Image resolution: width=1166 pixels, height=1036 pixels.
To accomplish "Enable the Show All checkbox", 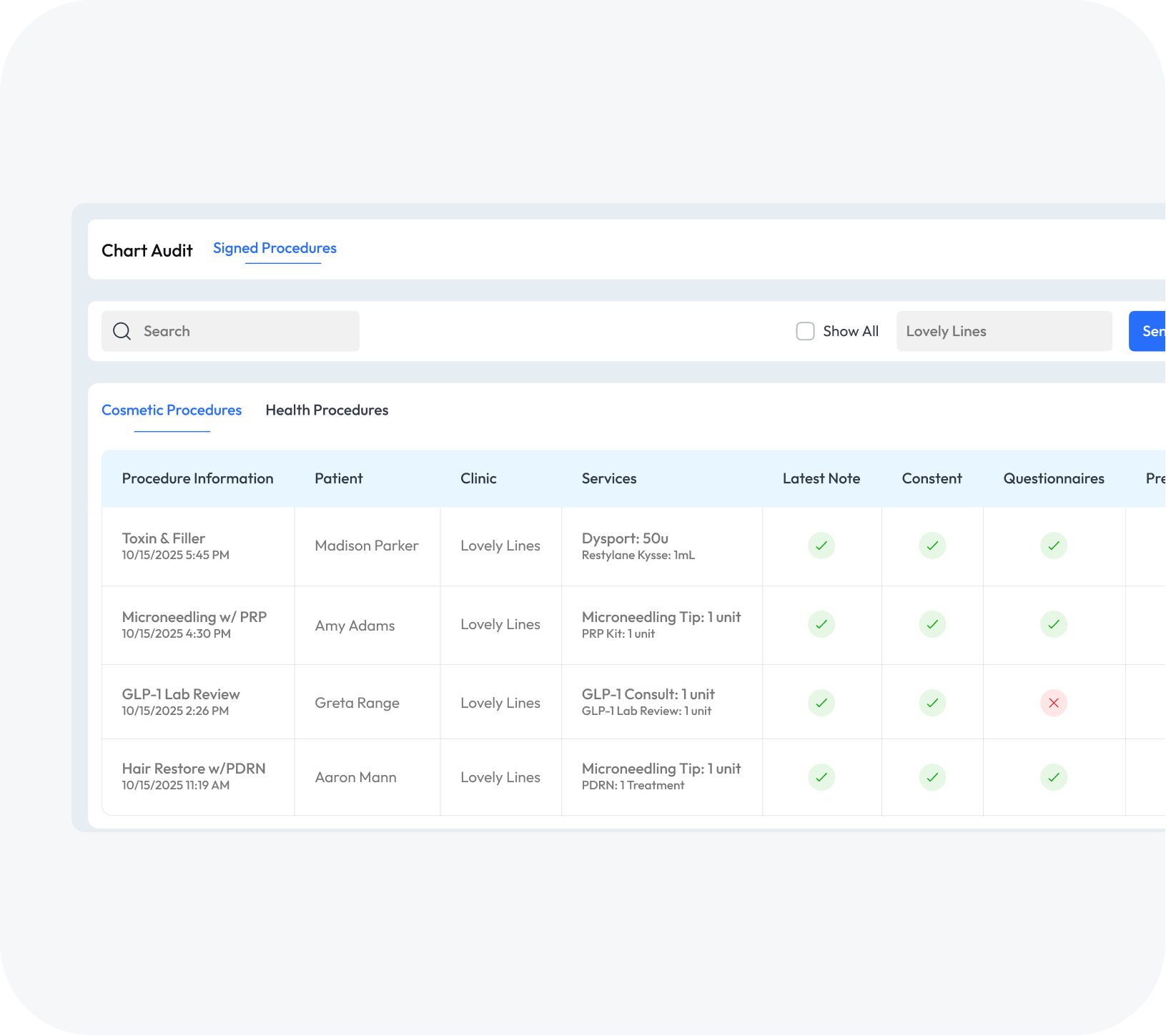I will pos(805,331).
